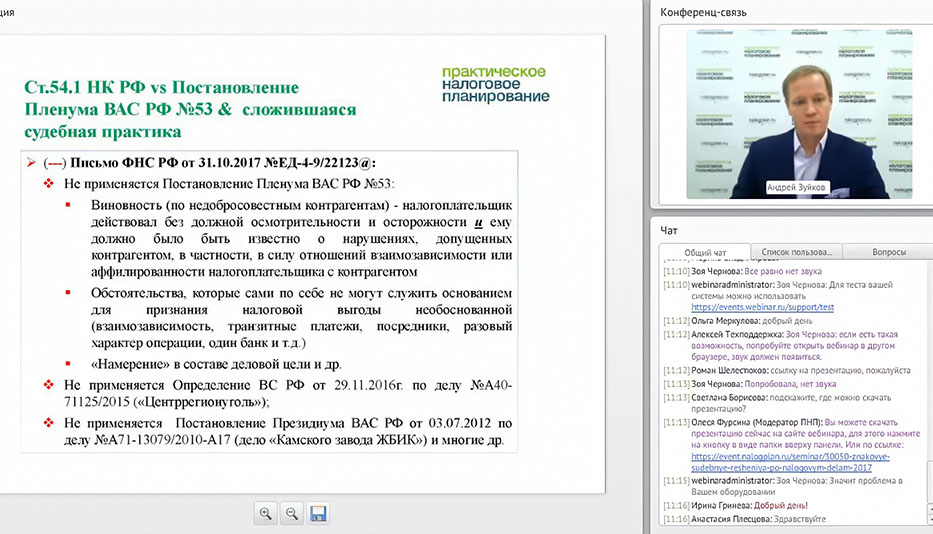
Task: Select chat message 'Все равно нет звука'
Action: coord(782,271)
